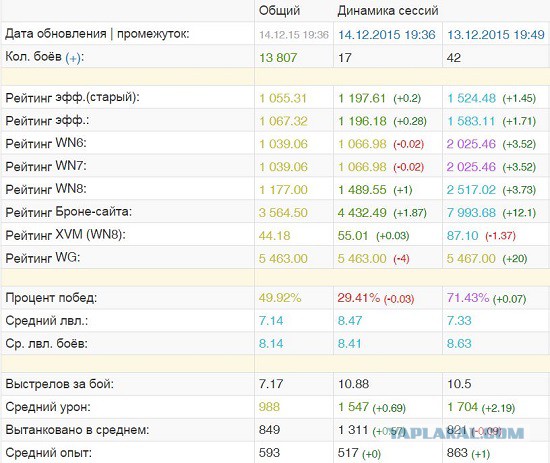Click the (+) link next to Кол. боёв
The height and width of the screenshot is (463, 550).
pyautogui.click(x=74, y=58)
